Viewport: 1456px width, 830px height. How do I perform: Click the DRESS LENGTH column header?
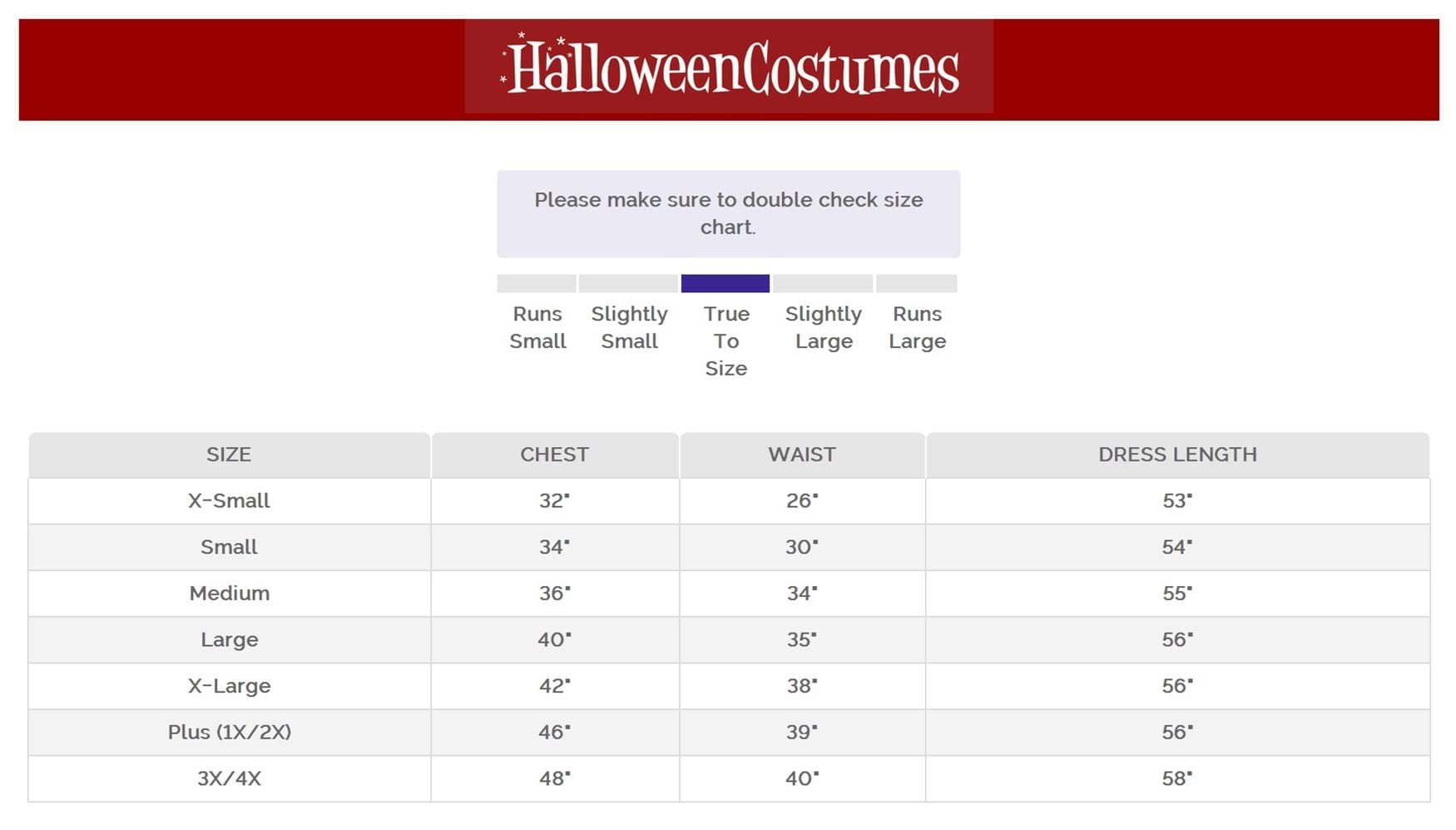click(x=1177, y=455)
